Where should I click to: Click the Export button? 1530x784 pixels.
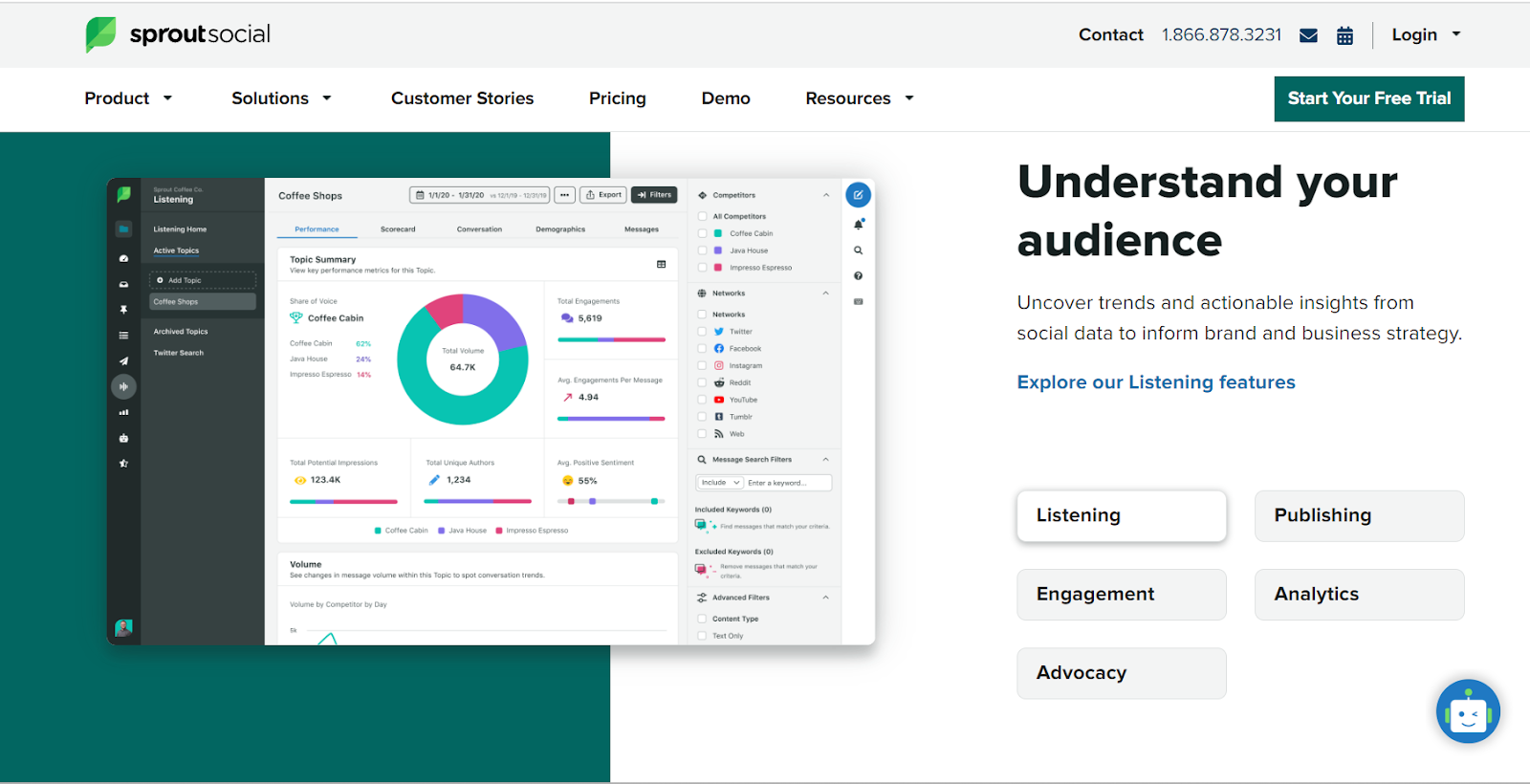[603, 195]
